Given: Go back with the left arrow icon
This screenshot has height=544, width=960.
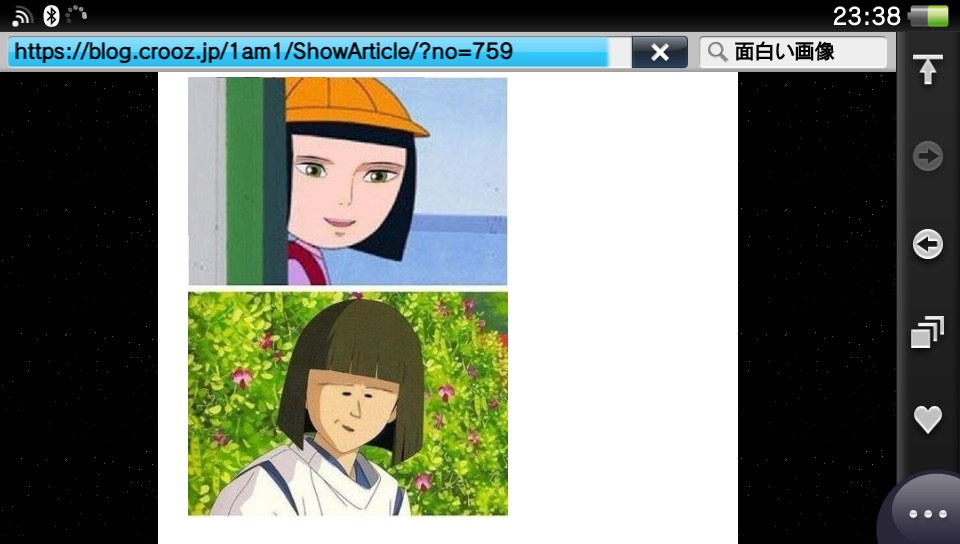Looking at the screenshot, I should pyautogui.click(x=928, y=244).
